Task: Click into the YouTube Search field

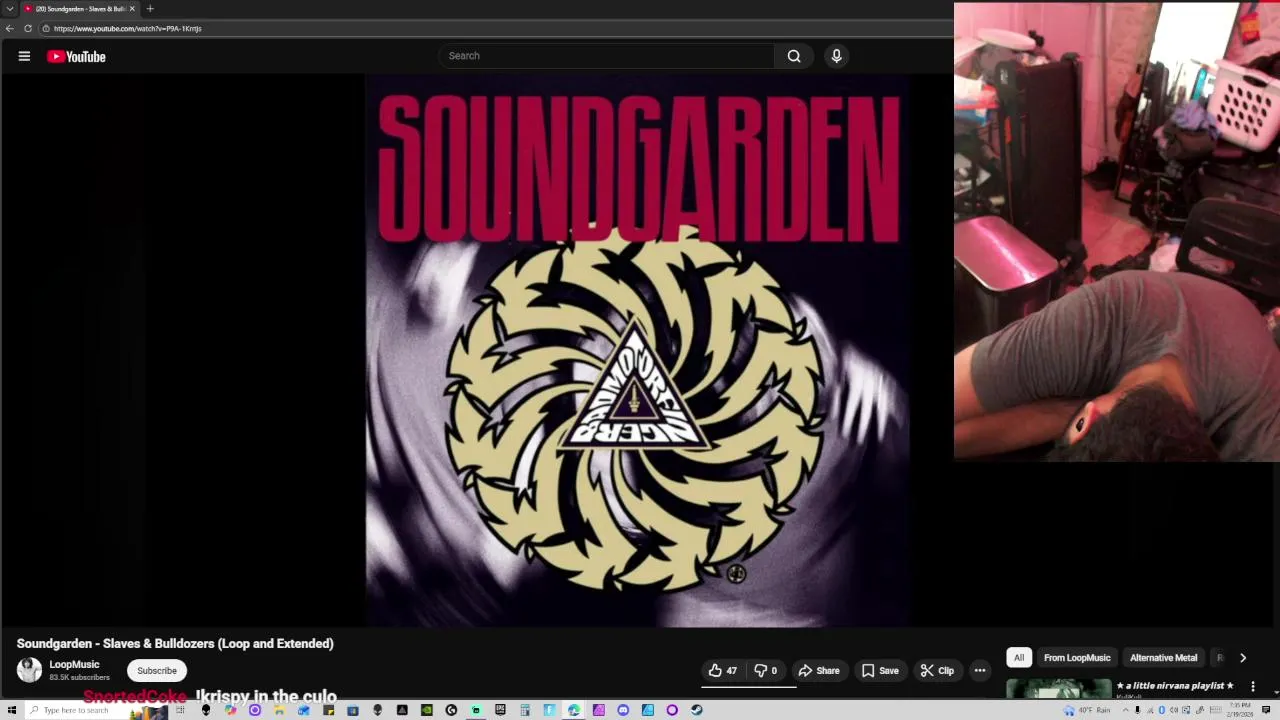Action: [606, 56]
